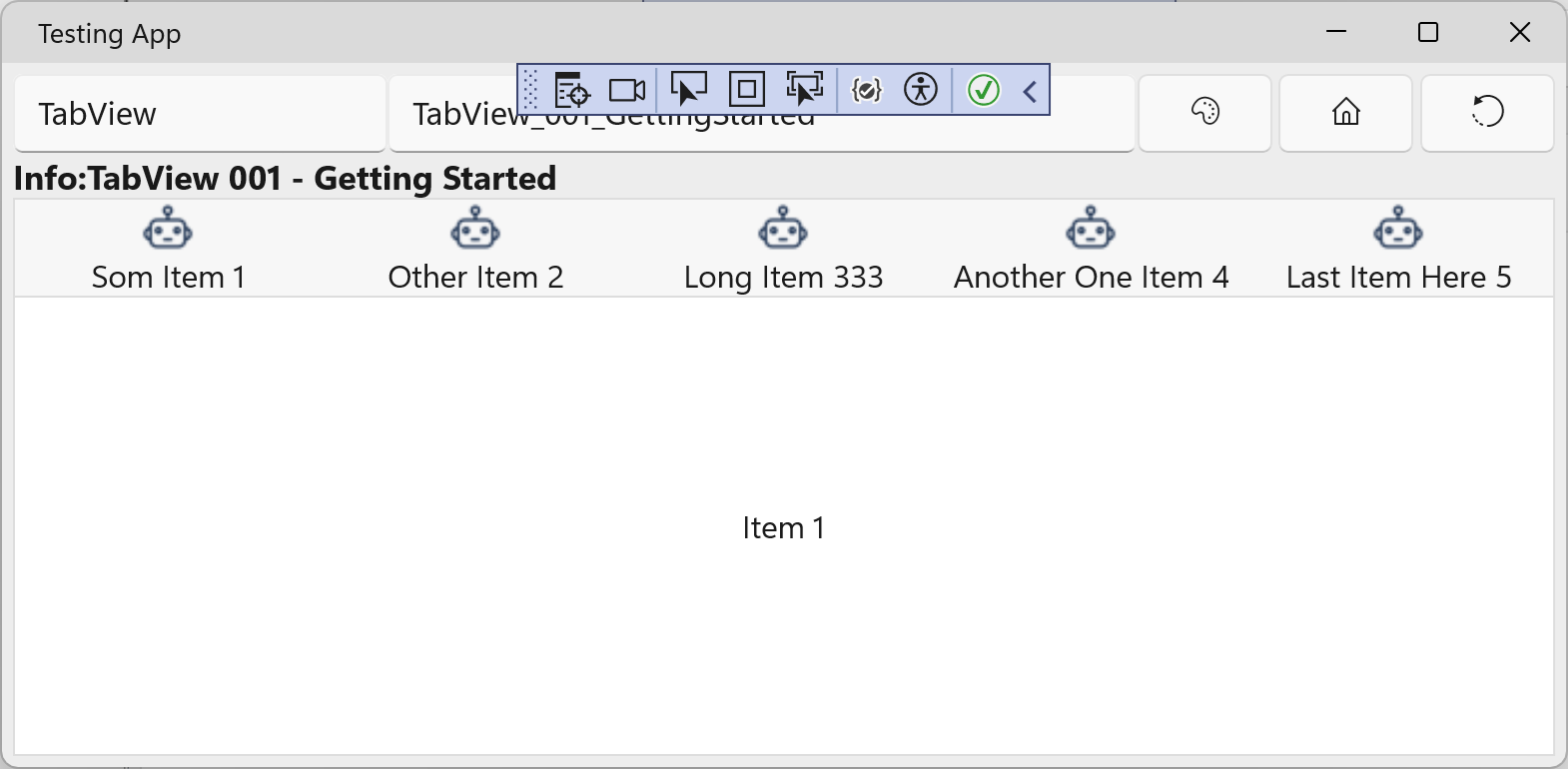Select the element picker cursor tool
This screenshot has width=1568, height=769.
click(687, 90)
